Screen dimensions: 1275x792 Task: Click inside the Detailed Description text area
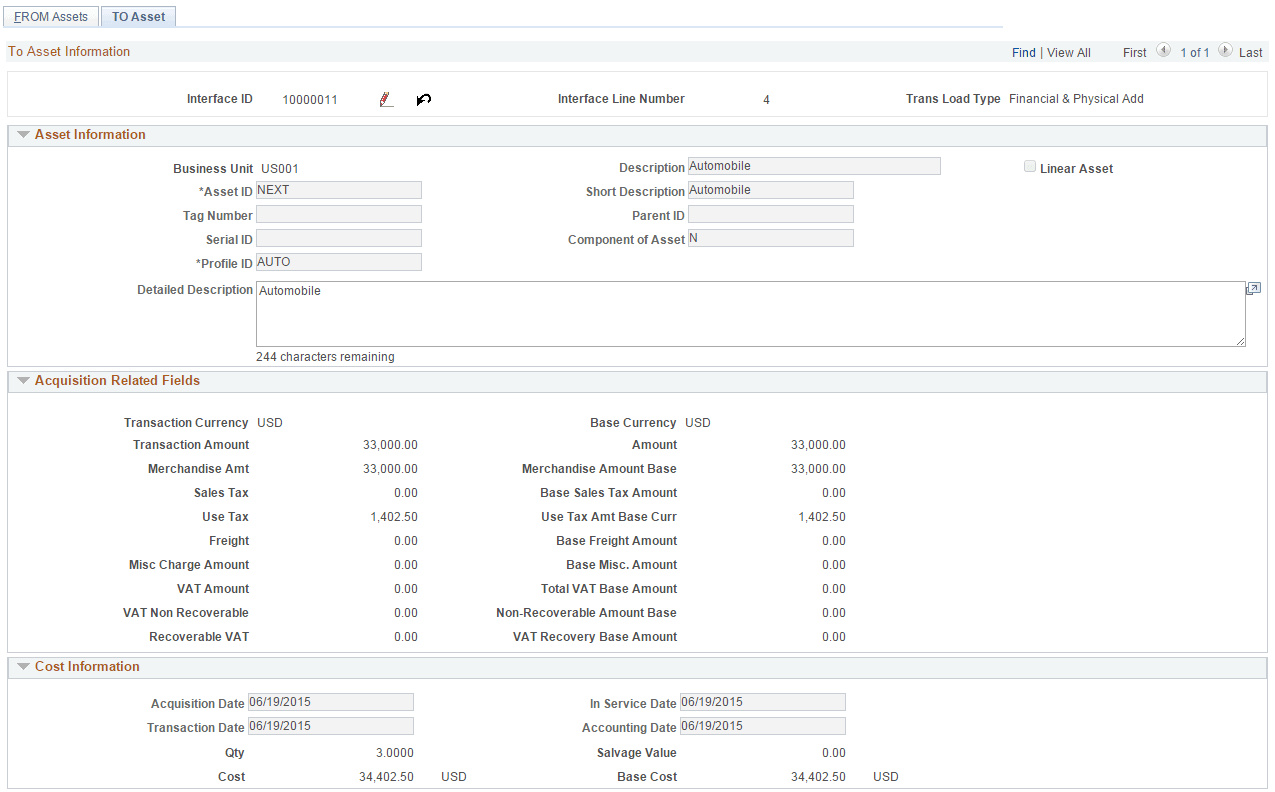(750, 315)
